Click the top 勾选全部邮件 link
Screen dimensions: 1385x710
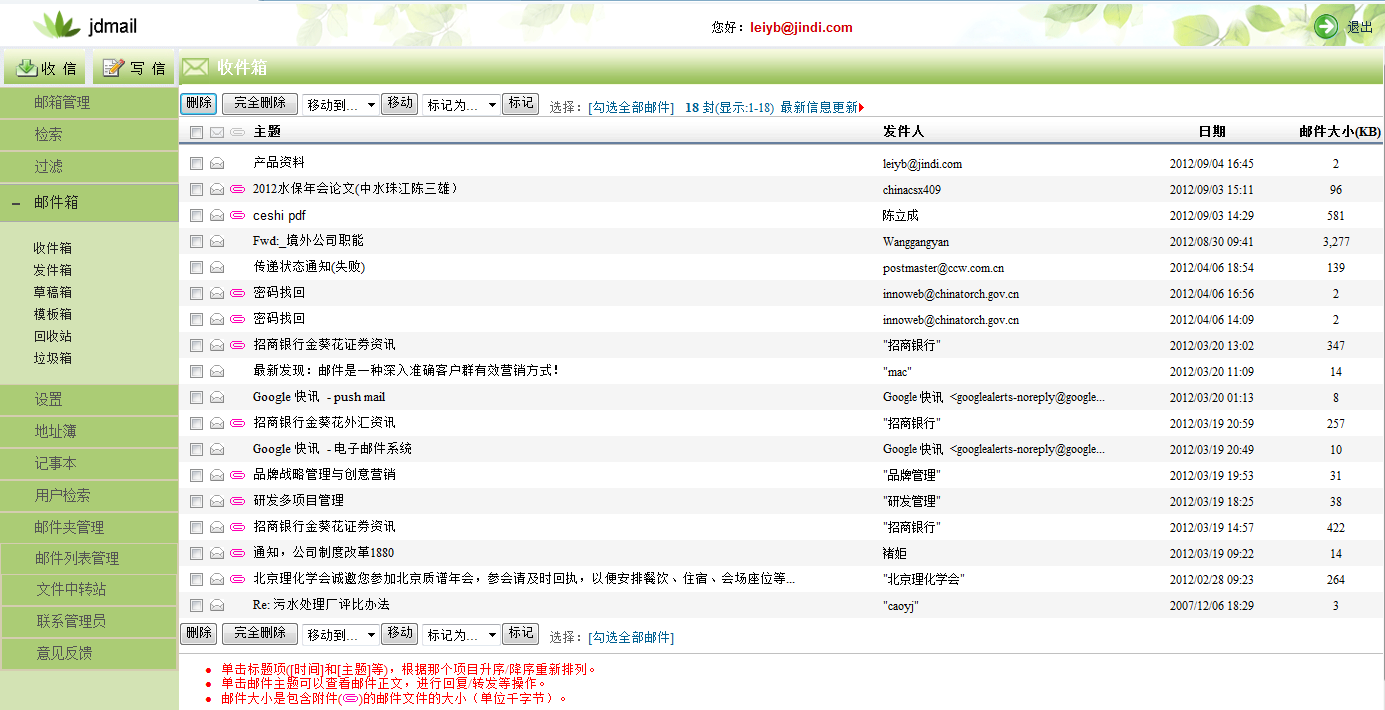point(631,108)
